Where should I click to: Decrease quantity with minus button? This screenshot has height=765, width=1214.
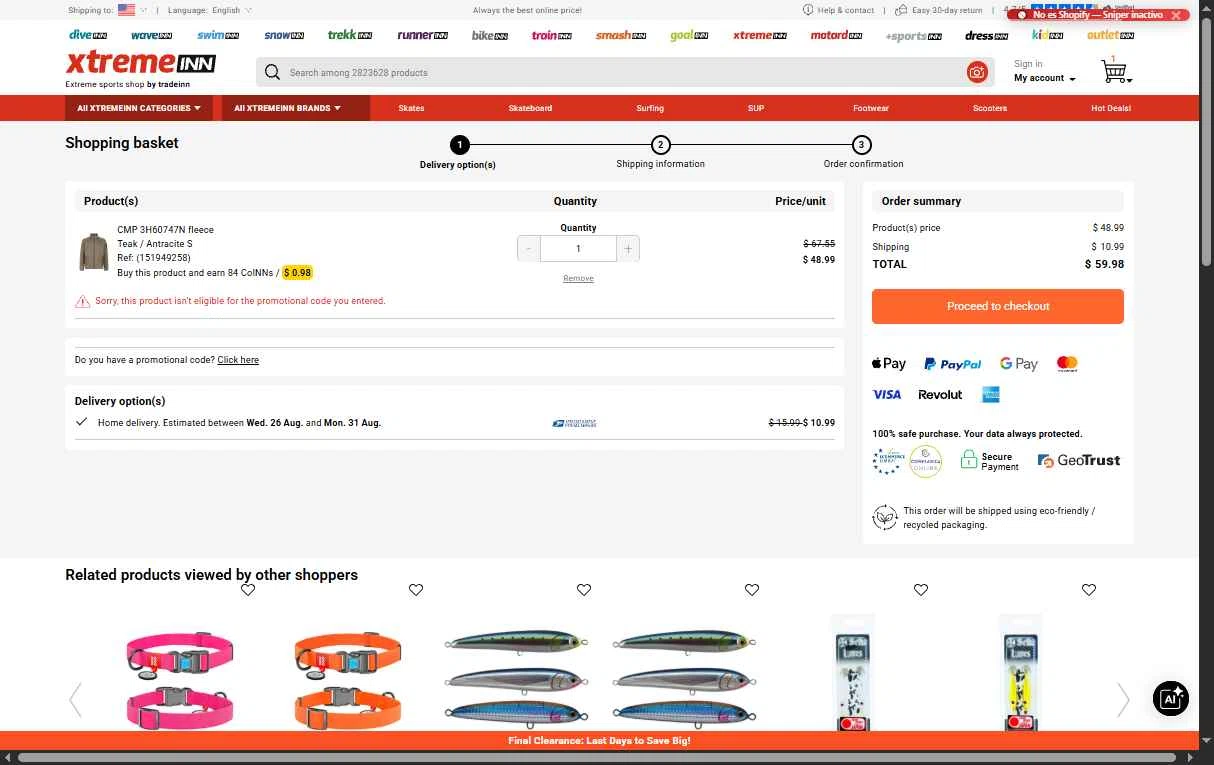pos(529,249)
